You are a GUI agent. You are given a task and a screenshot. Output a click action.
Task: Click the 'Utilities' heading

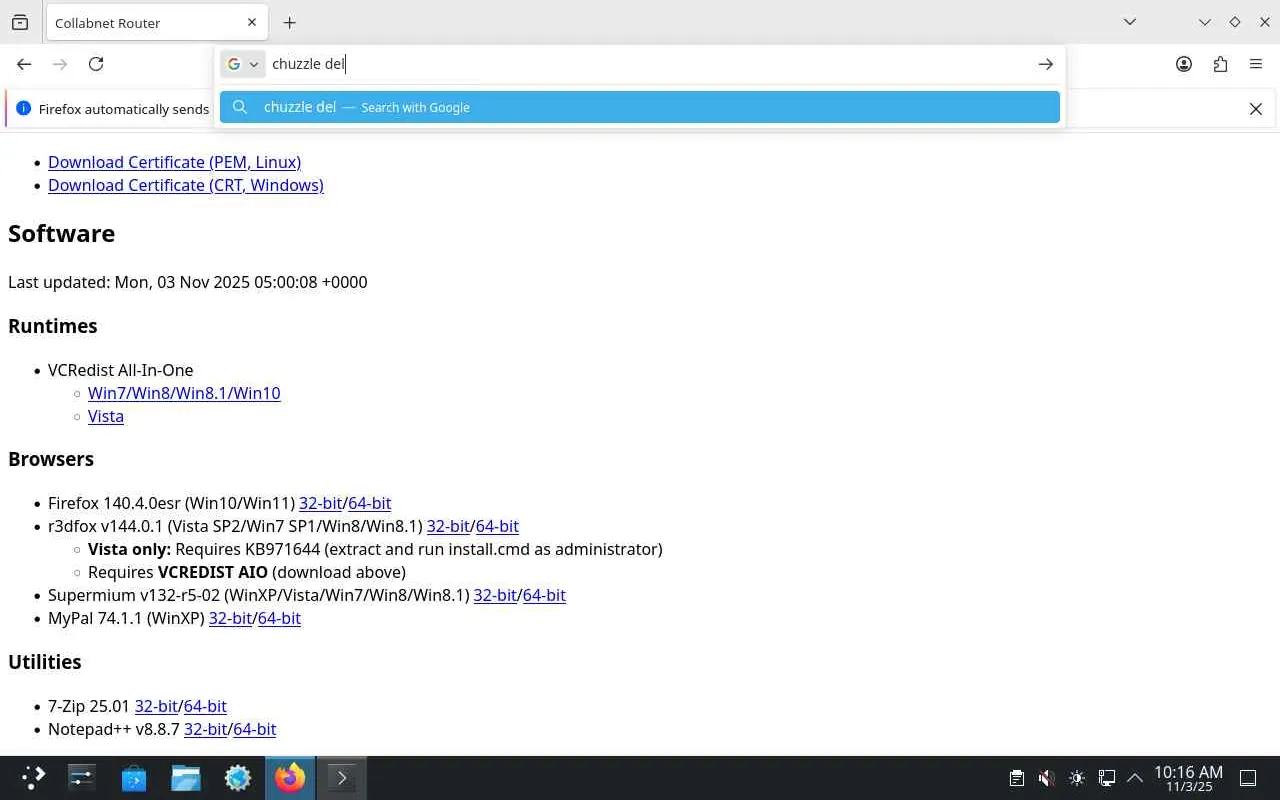pyautogui.click(x=45, y=662)
